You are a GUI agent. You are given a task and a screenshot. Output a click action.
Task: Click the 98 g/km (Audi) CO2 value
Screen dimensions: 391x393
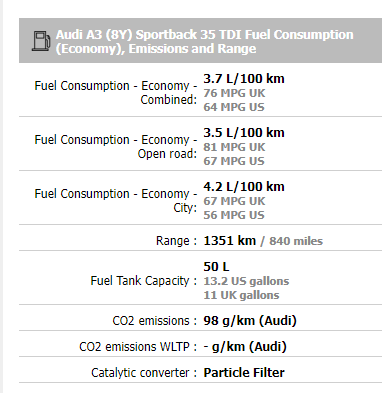(x=250, y=321)
